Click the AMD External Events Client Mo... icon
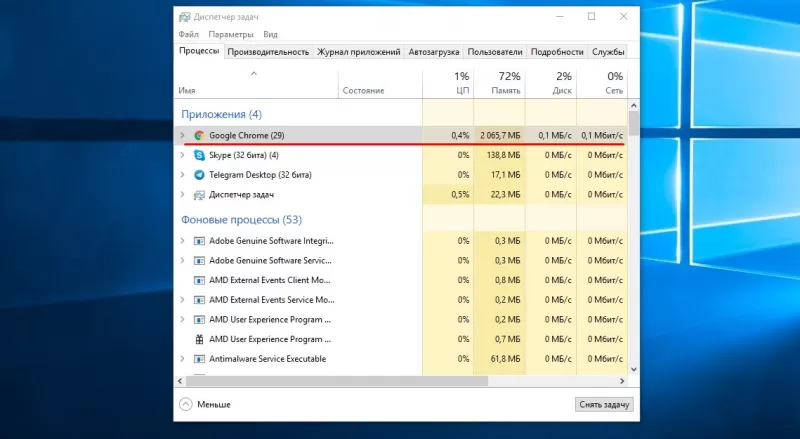 pos(199,280)
